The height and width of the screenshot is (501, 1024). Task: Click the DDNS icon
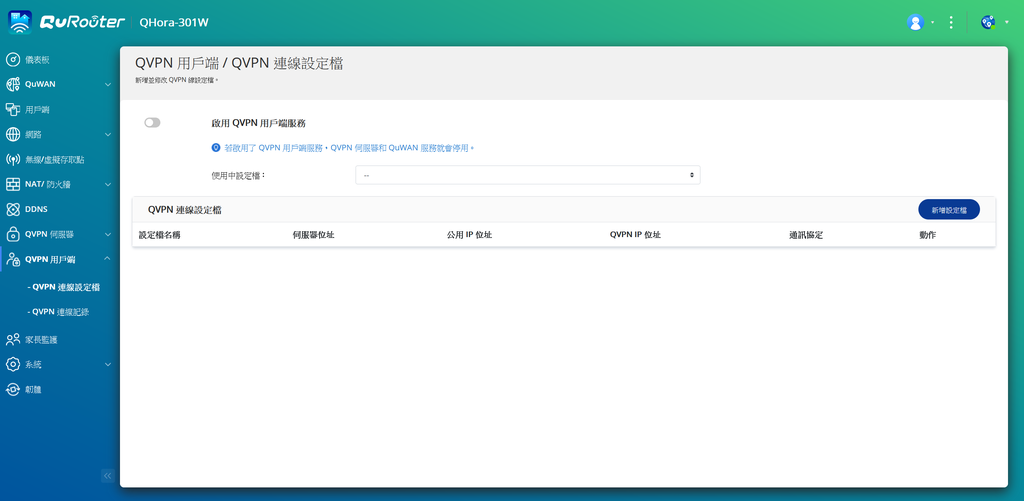(x=12, y=209)
